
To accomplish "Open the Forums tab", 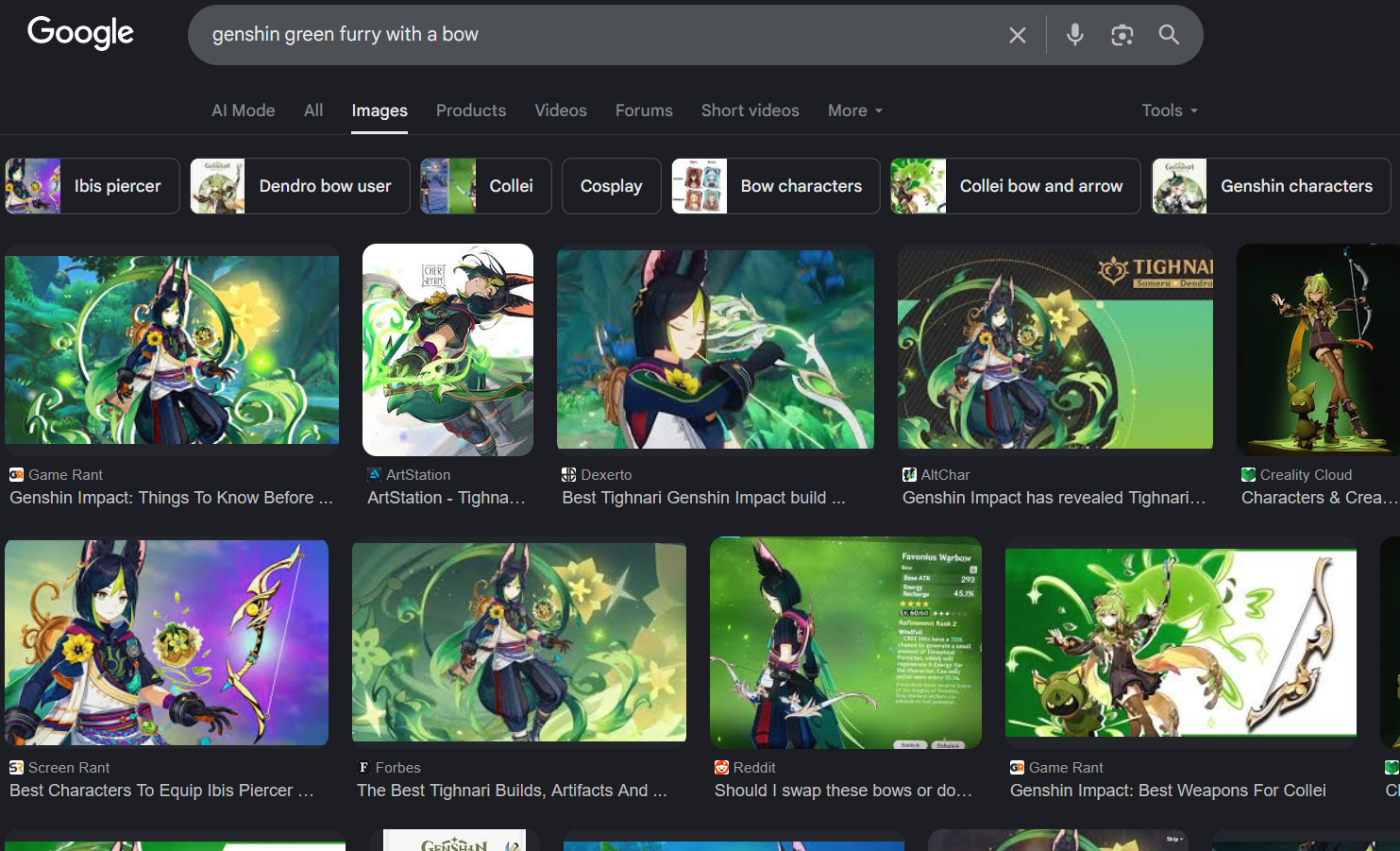I will [644, 111].
